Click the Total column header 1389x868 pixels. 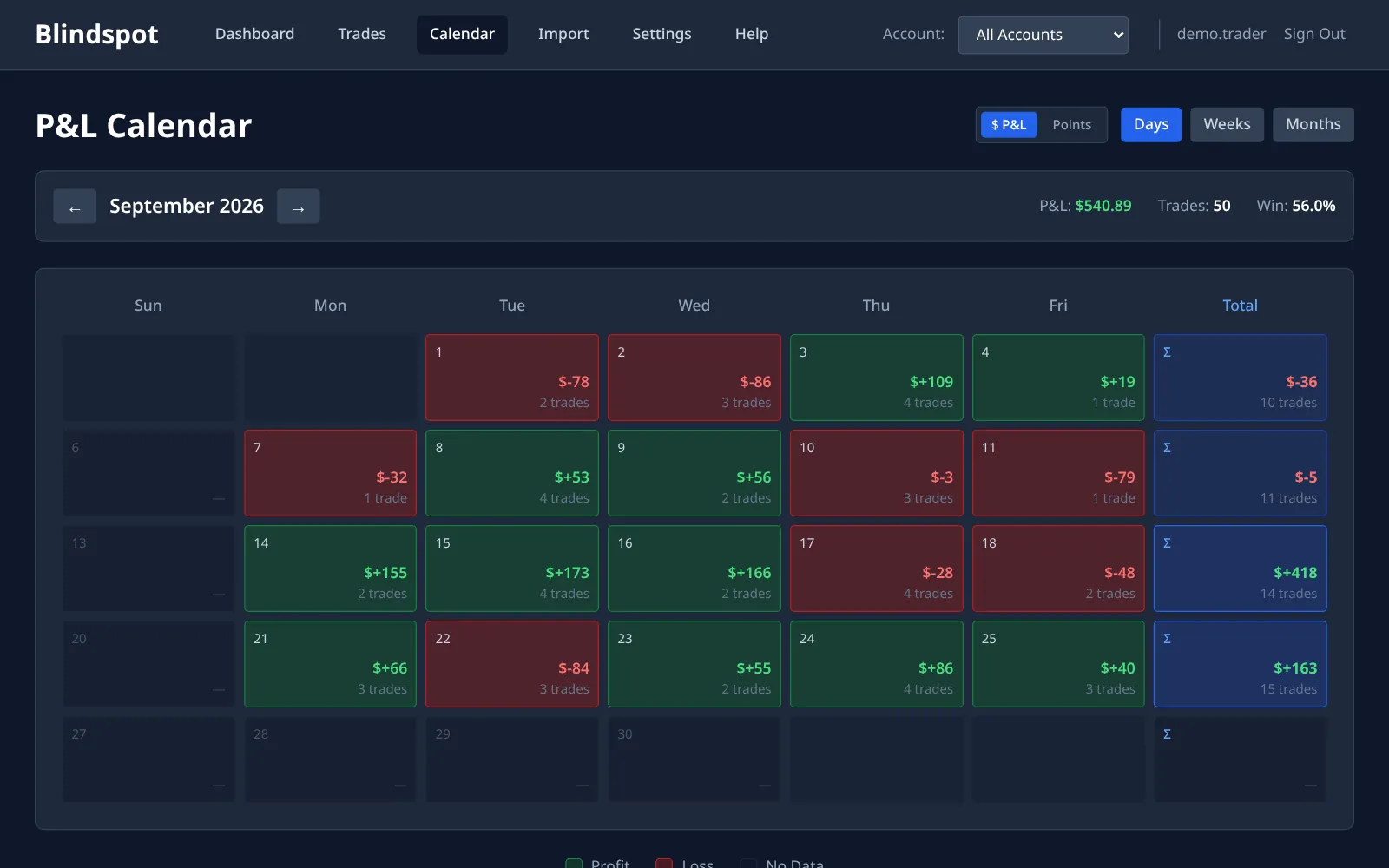[1240, 306]
